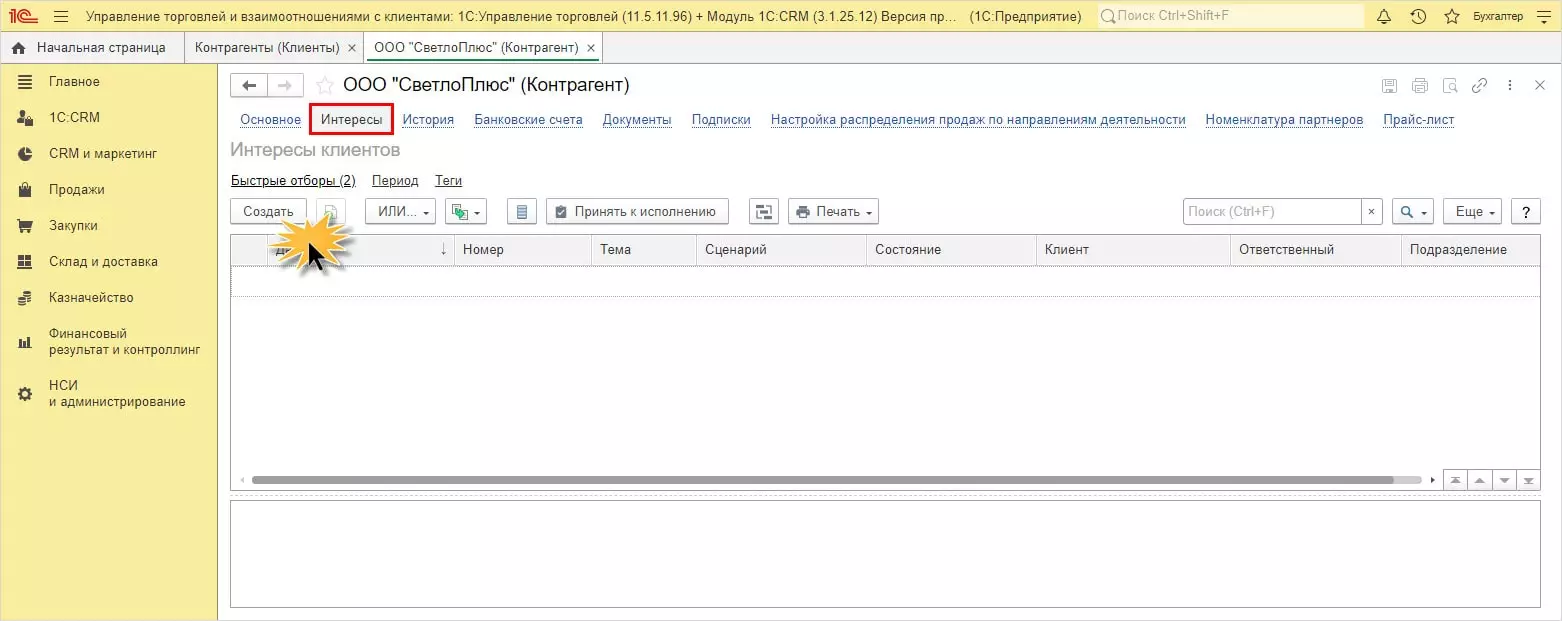1562x621 pixels.
Task: Click Создать button
Action: pos(268,211)
